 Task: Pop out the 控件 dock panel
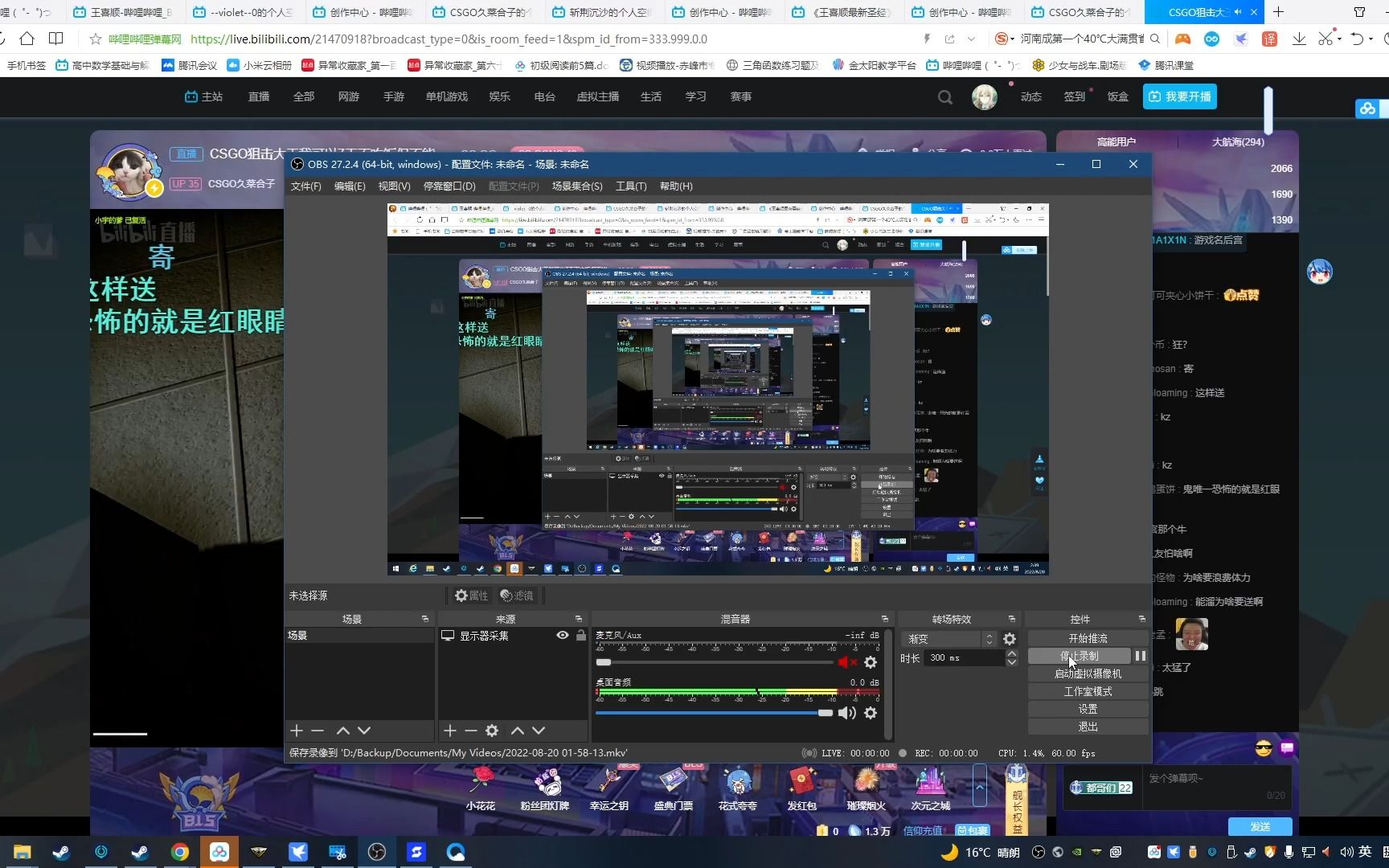(x=1142, y=619)
